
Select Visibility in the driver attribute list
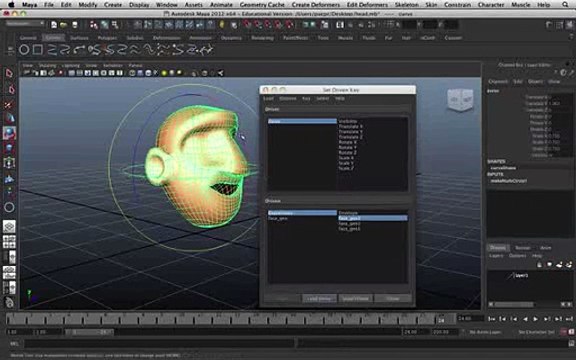(348, 121)
